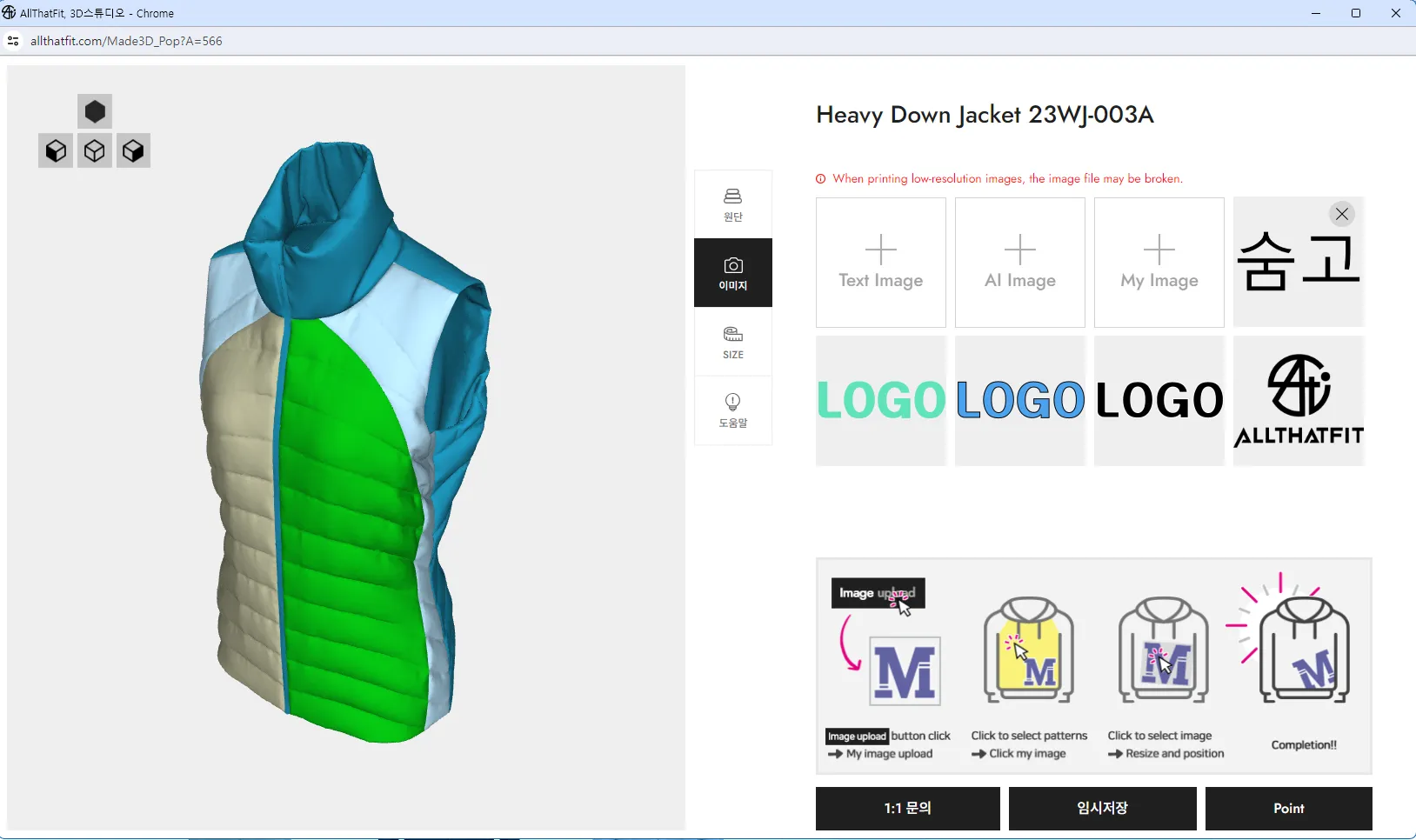Choose the black LOGO sample
The image size is (1416, 840).
click(x=1159, y=401)
